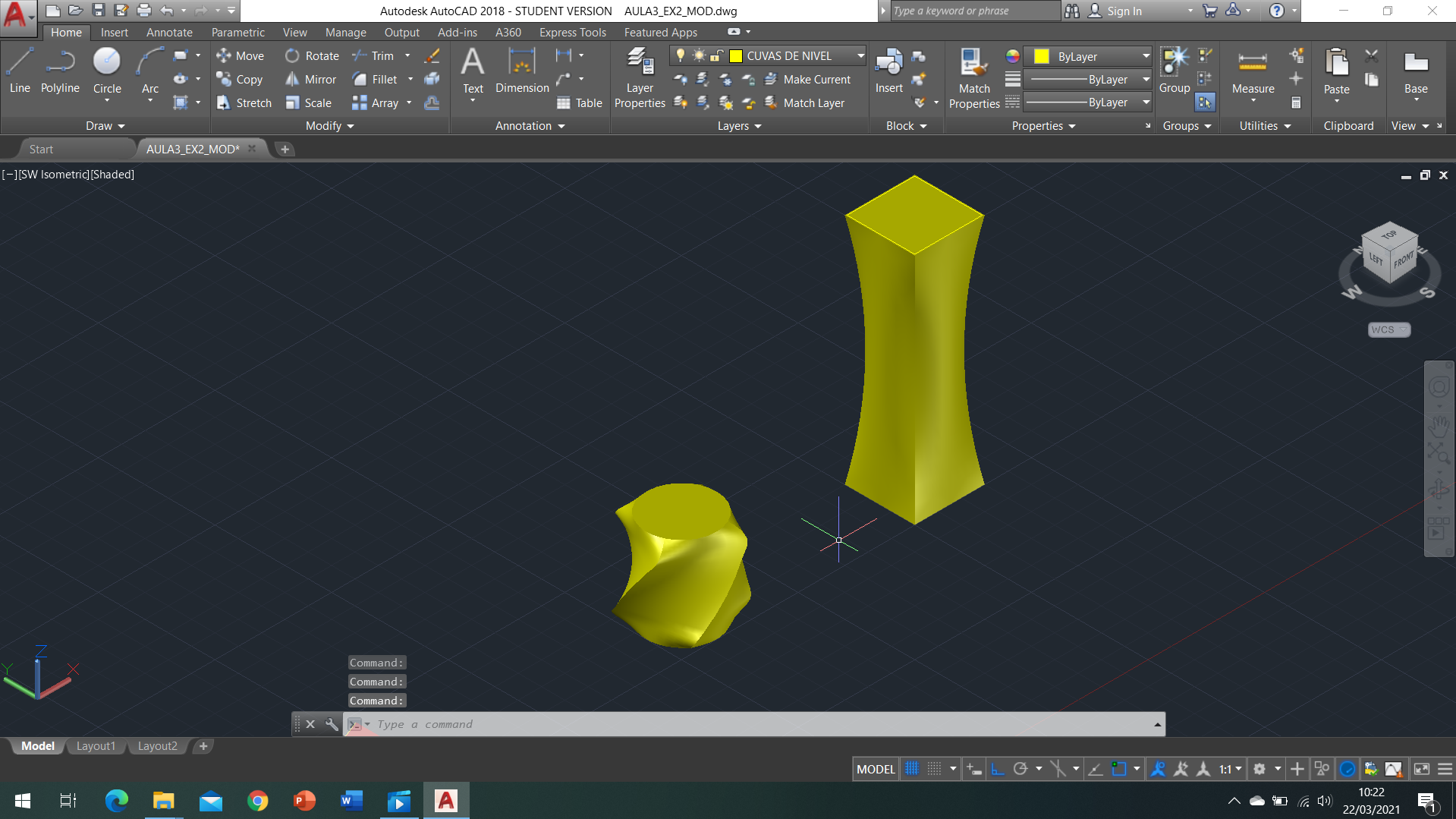Screen dimensions: 1456x819
Task: Click the yellow ByLayer color swatch
Action: (1042, 57)
